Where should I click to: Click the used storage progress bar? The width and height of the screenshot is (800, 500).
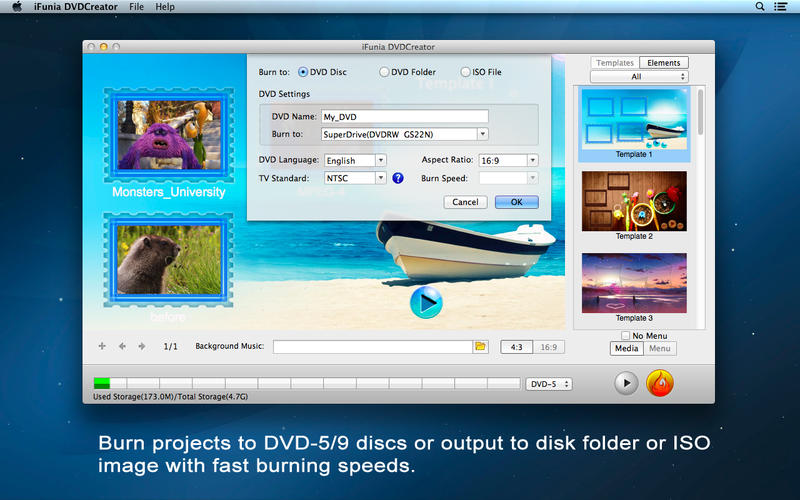(307, 383)
